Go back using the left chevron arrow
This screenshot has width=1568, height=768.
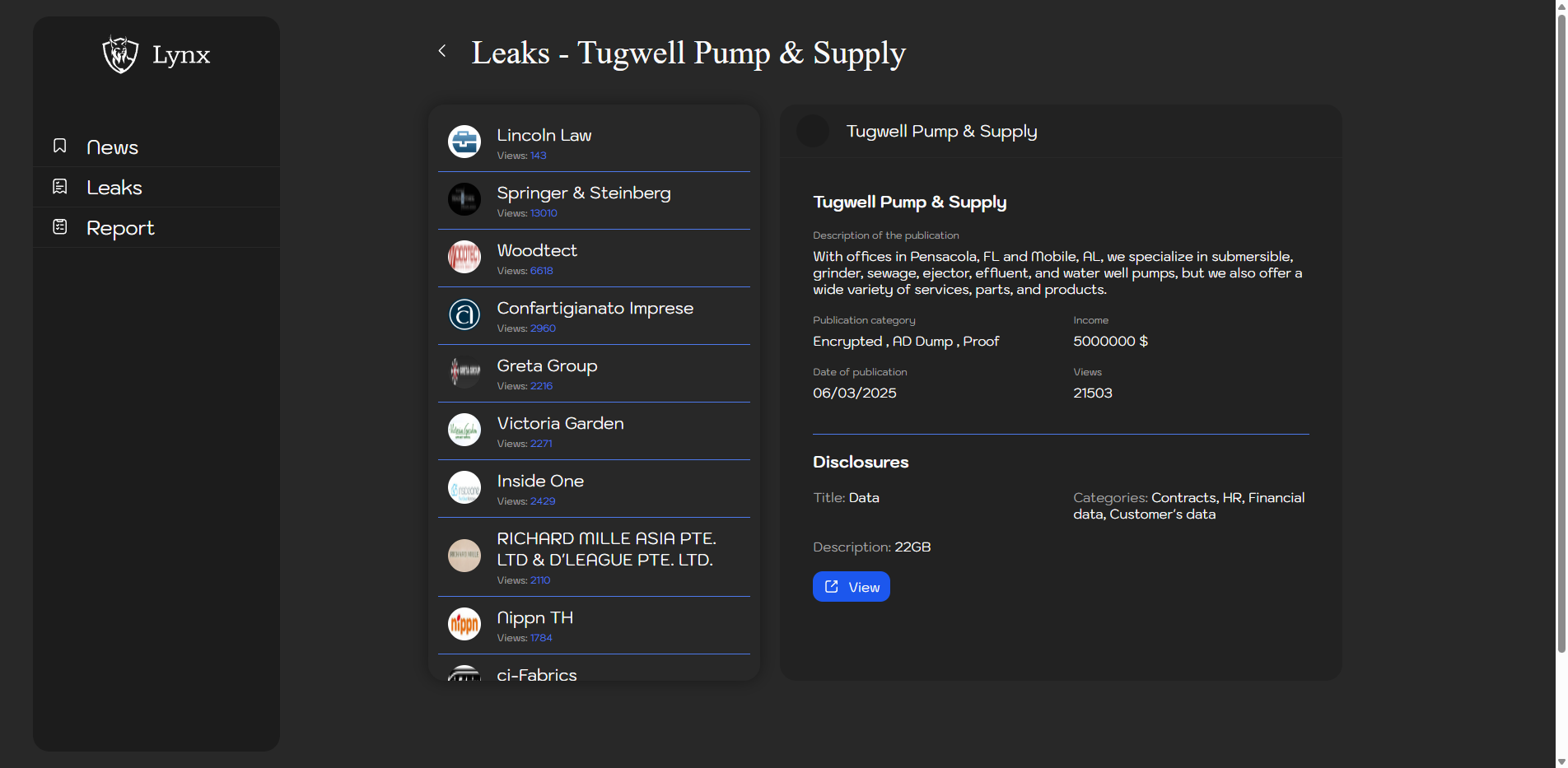[442, 51]
